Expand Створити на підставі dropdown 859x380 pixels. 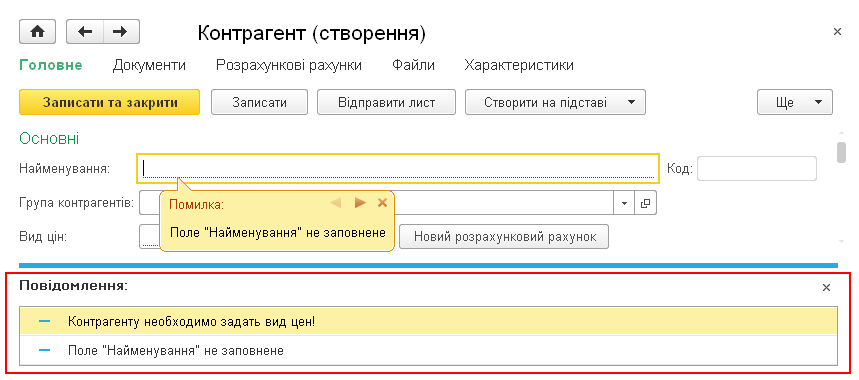(x=556, y=102)
